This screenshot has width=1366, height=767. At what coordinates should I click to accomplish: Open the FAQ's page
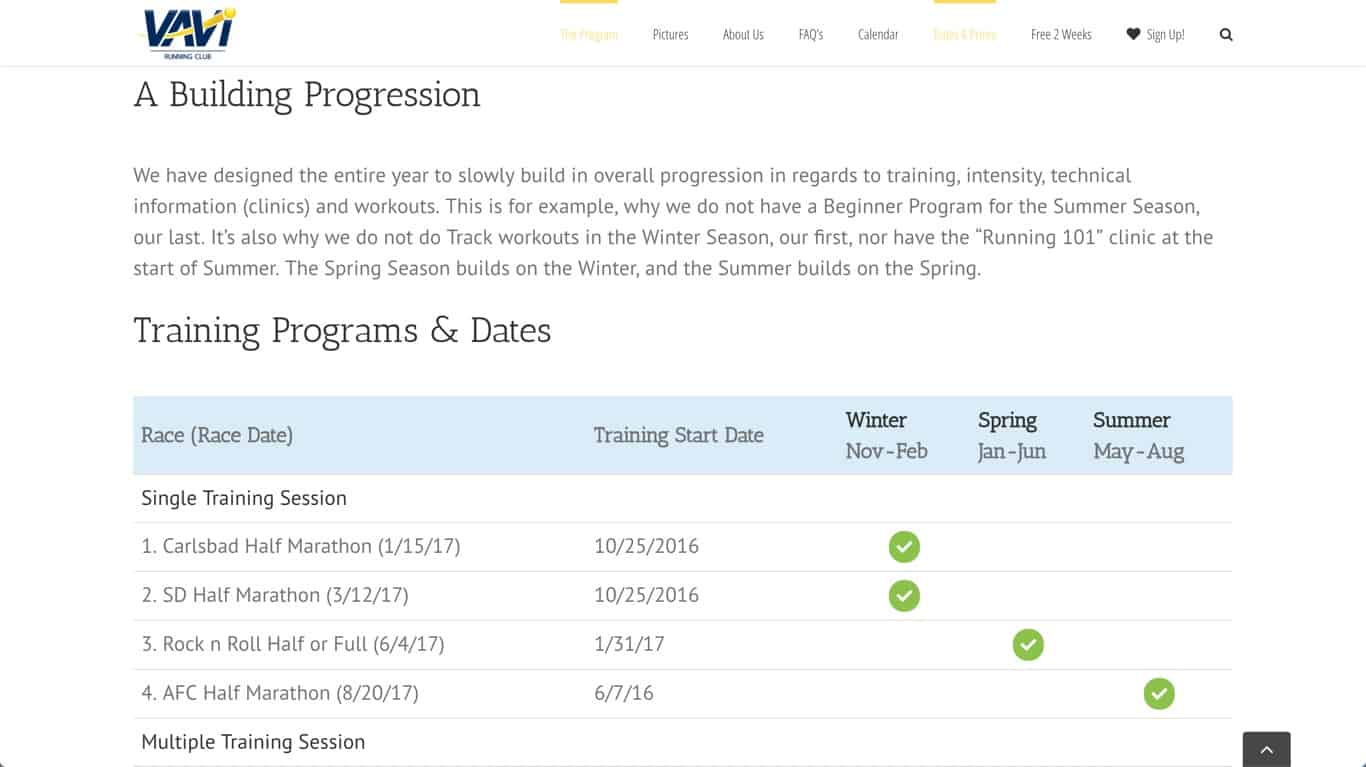(x=811, y=35)
